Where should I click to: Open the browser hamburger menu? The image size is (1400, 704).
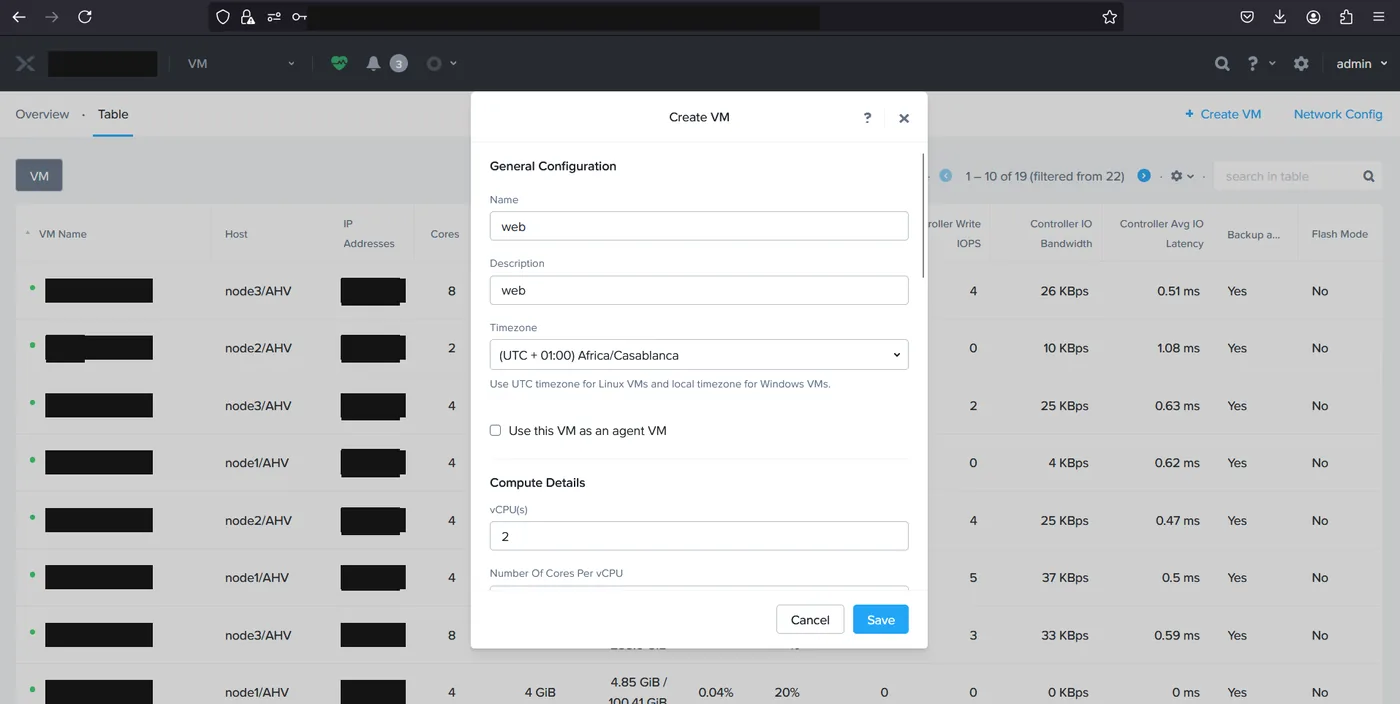[1380, 17]
